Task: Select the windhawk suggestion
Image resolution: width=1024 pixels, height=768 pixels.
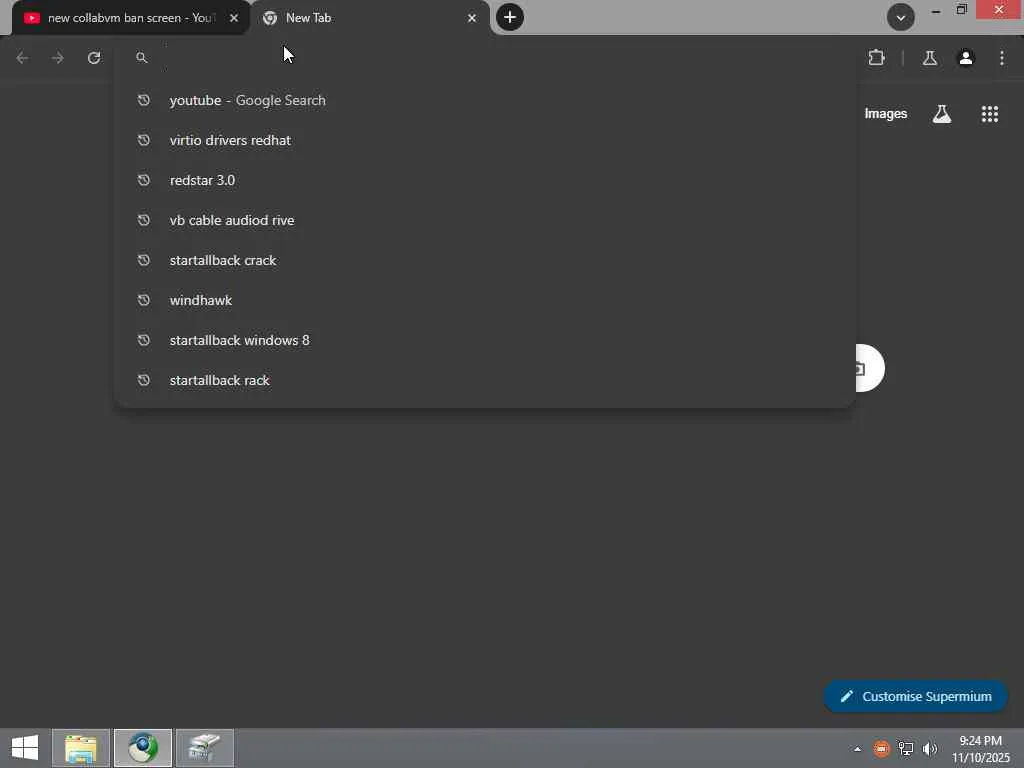Action: tap(485, 300)
